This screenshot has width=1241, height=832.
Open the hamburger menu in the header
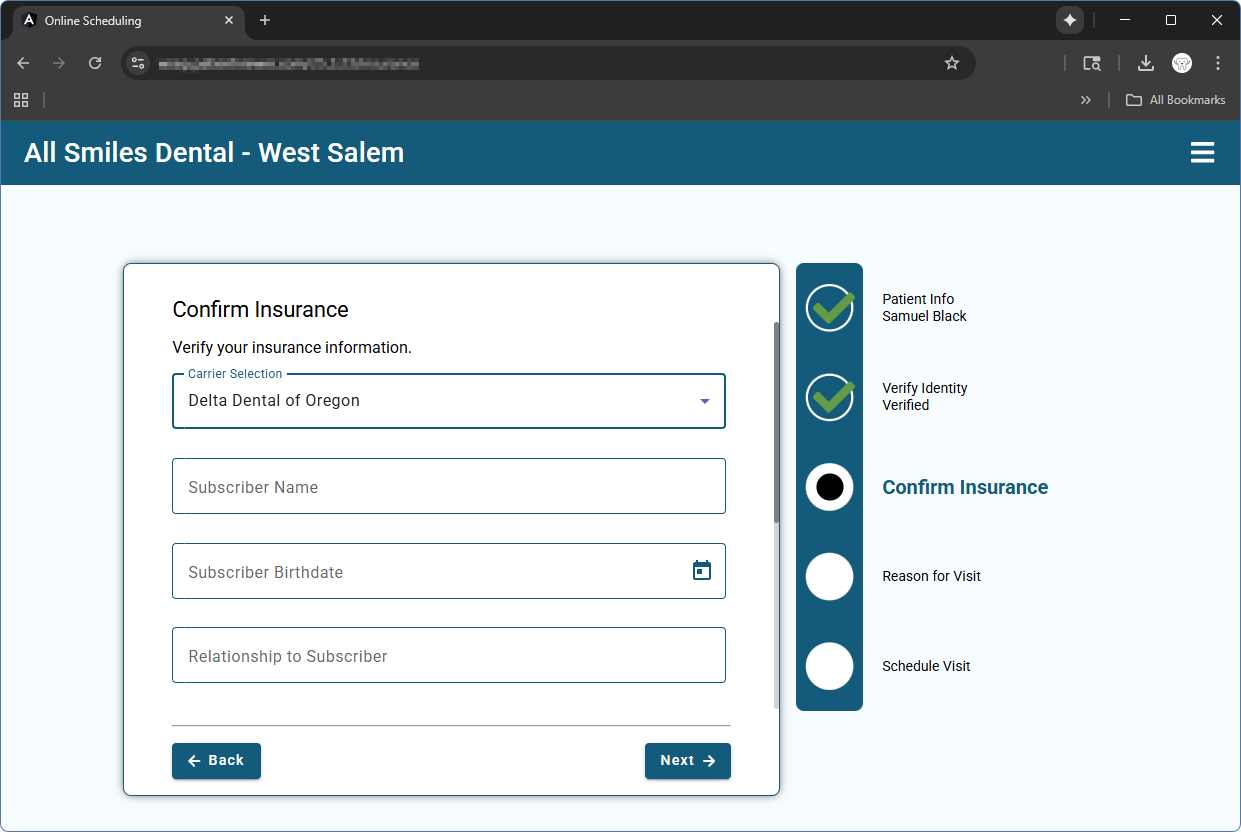click(1202, 153)
